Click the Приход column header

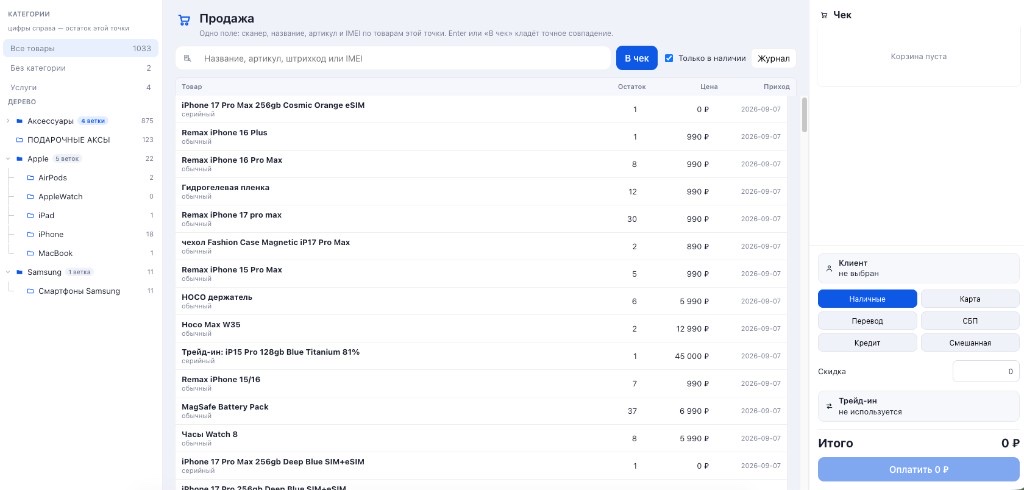pos(776,86)
